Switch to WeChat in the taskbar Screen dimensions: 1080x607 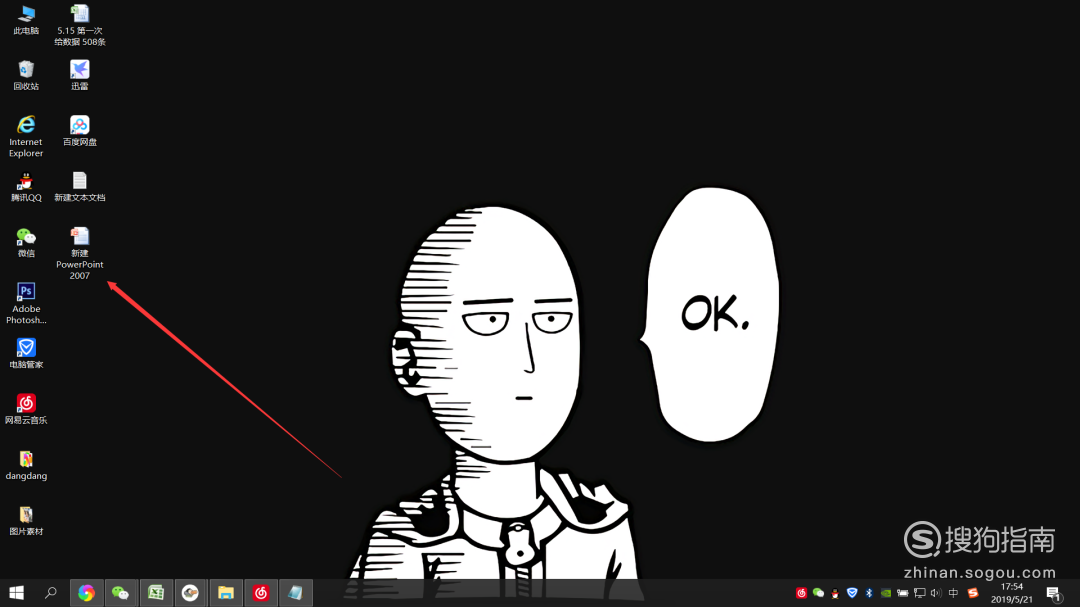tap(121, 593)
